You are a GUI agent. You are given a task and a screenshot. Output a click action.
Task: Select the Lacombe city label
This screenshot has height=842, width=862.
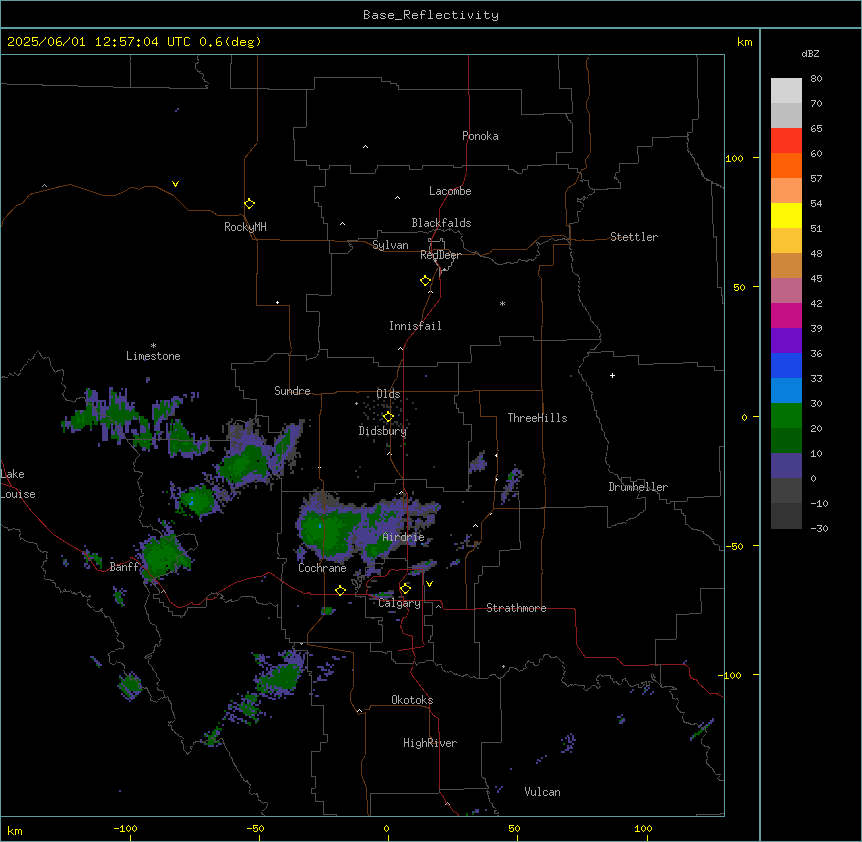[x=450, y=191]
